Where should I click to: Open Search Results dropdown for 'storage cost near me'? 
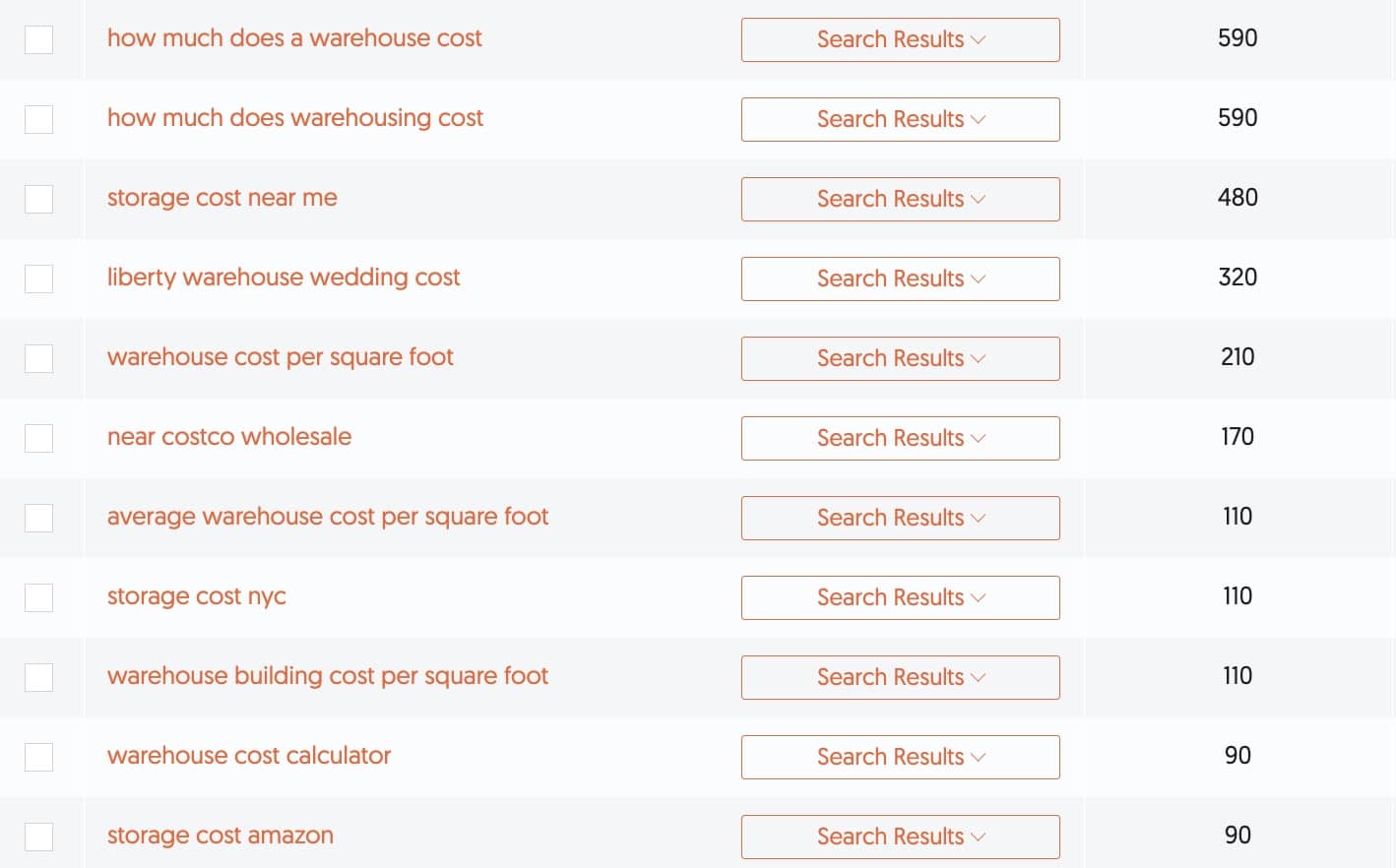(x=900, y=199)
